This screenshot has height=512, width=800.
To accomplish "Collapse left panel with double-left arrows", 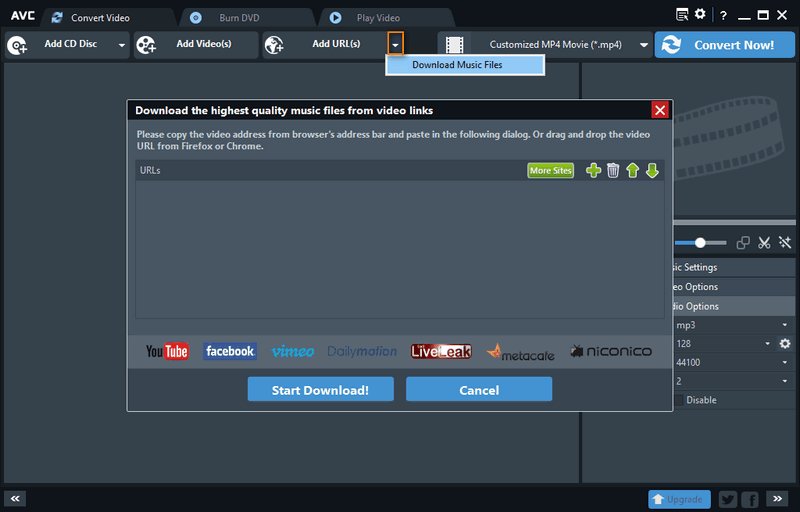I will click(x=15, y=498).
